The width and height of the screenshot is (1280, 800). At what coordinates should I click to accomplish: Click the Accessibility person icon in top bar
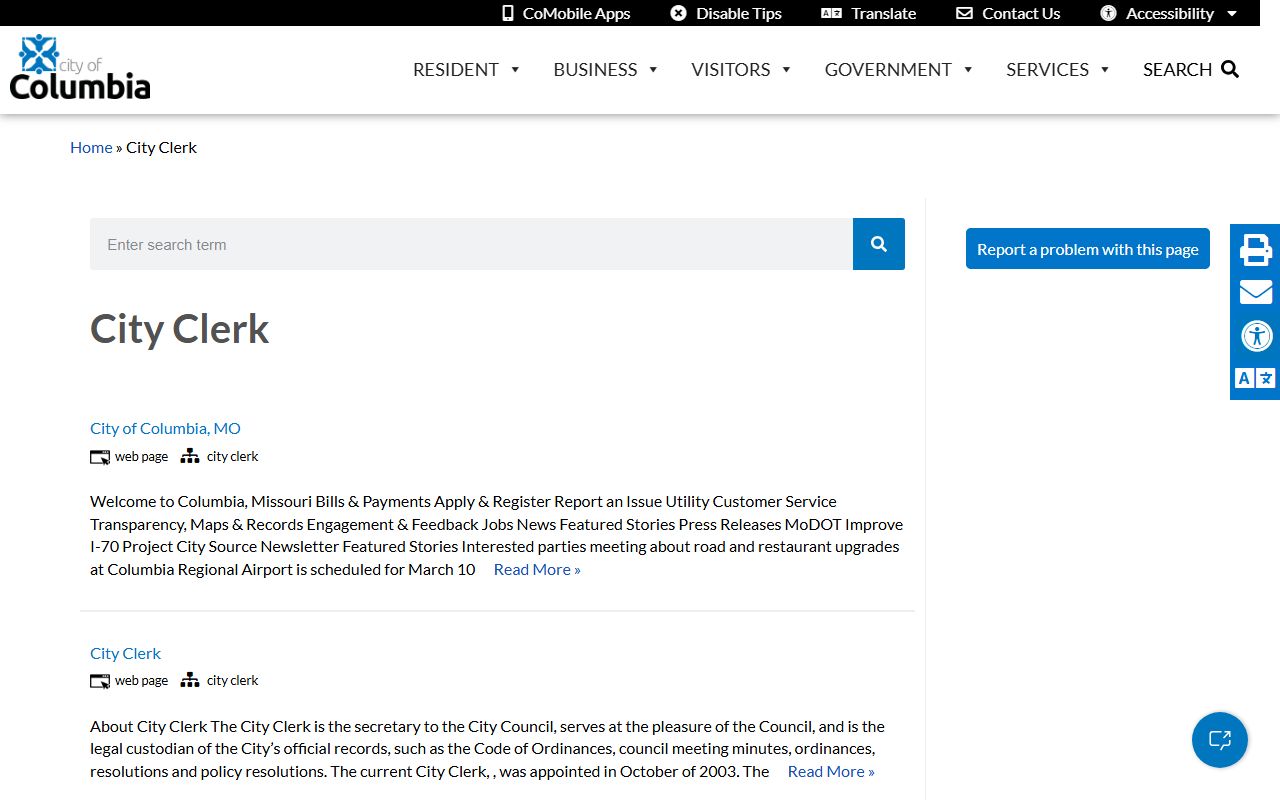tap(1108, 13)
